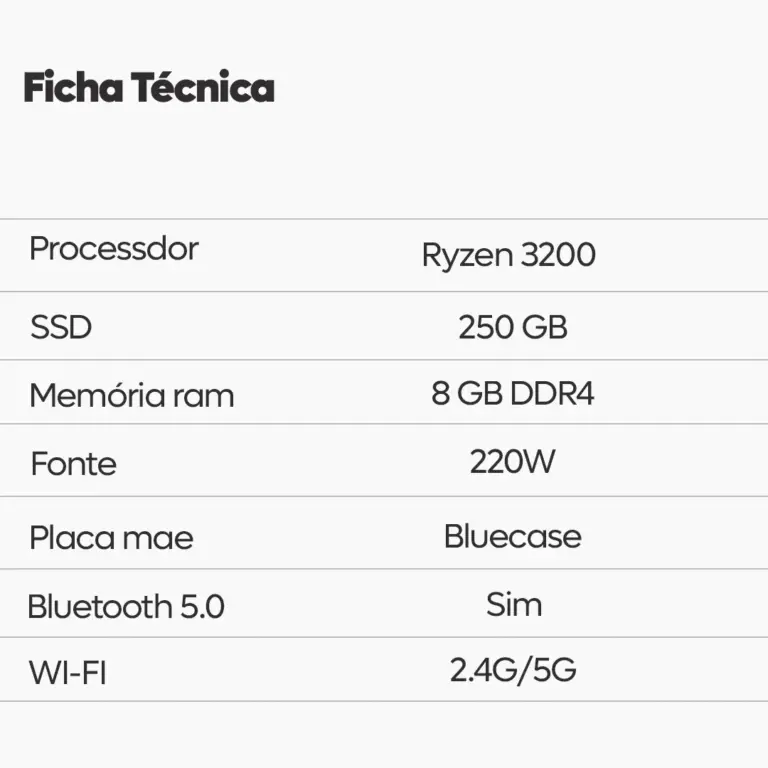Select the Bluetooth 5.0 label
The image size is (768, 768).
pyautogui.click(x=126, y=607)
